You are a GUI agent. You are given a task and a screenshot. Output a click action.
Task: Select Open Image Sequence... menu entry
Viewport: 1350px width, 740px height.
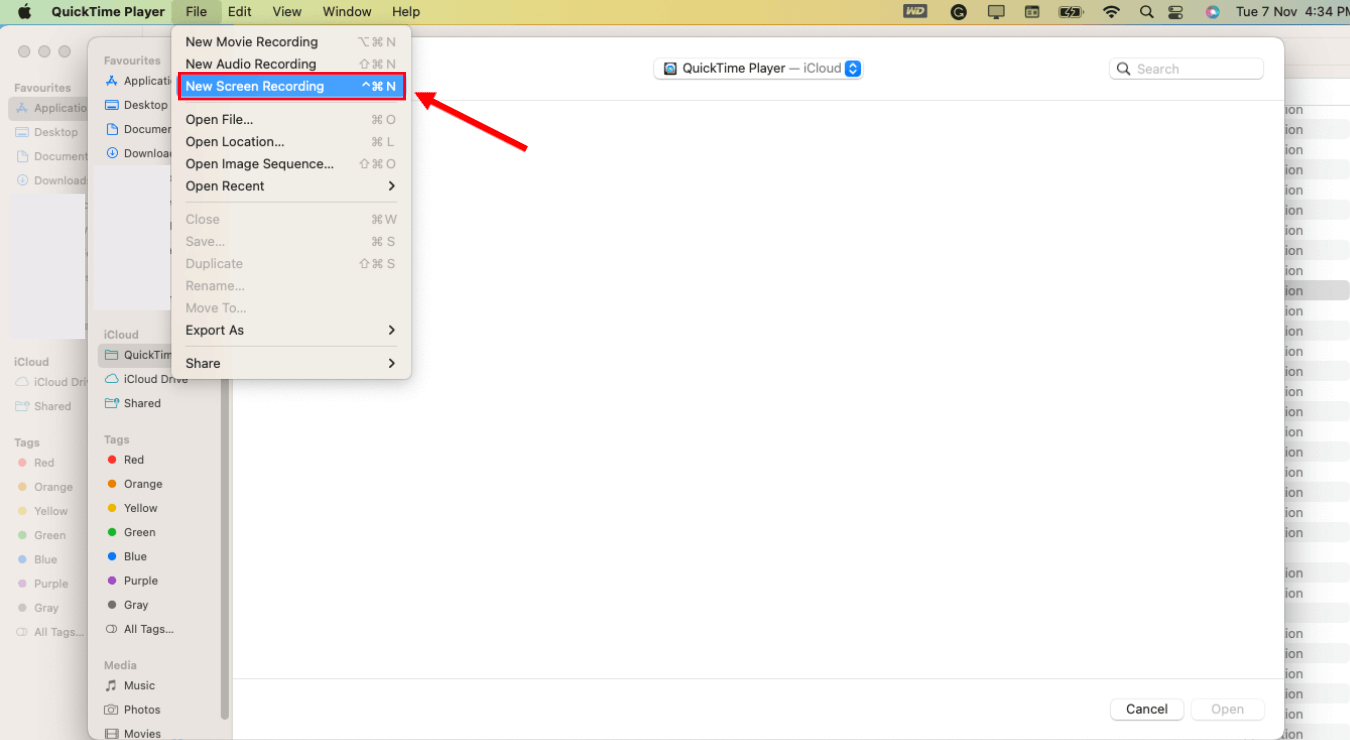(291, 164)
